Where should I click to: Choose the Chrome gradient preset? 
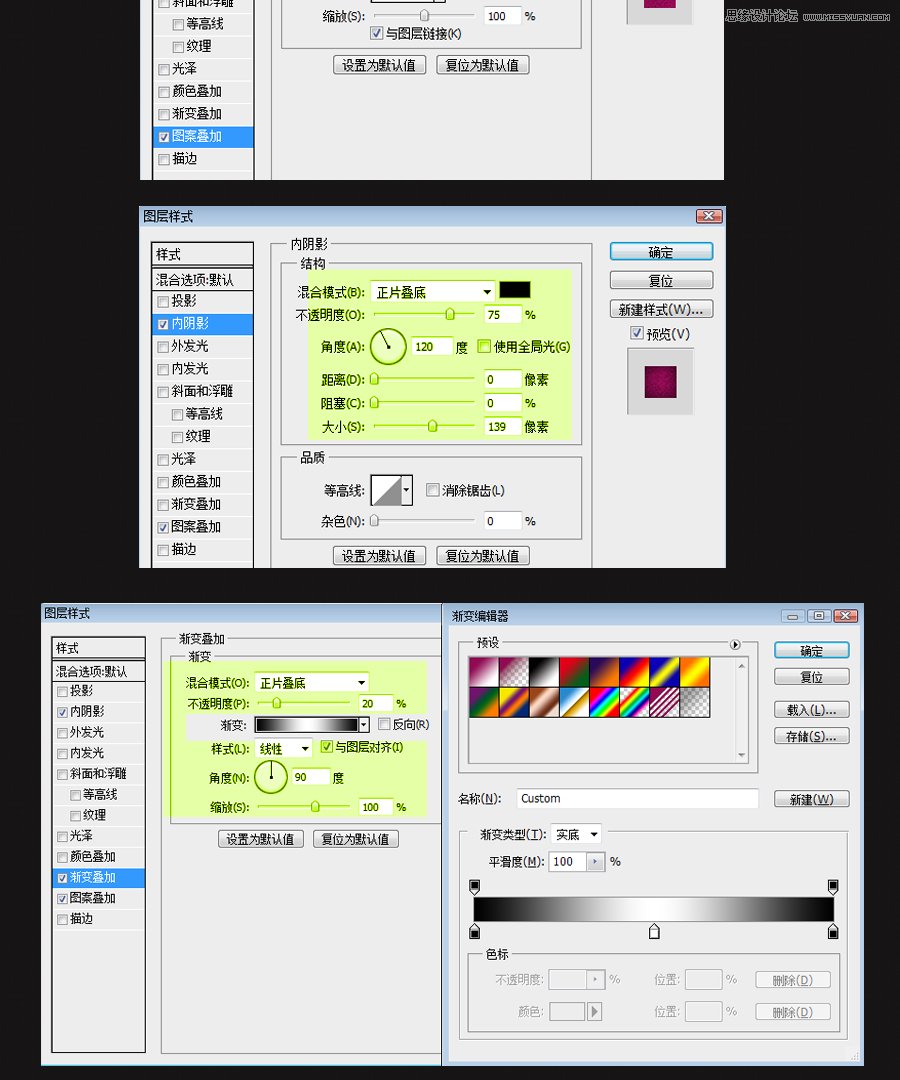click(x=574, y=703)
